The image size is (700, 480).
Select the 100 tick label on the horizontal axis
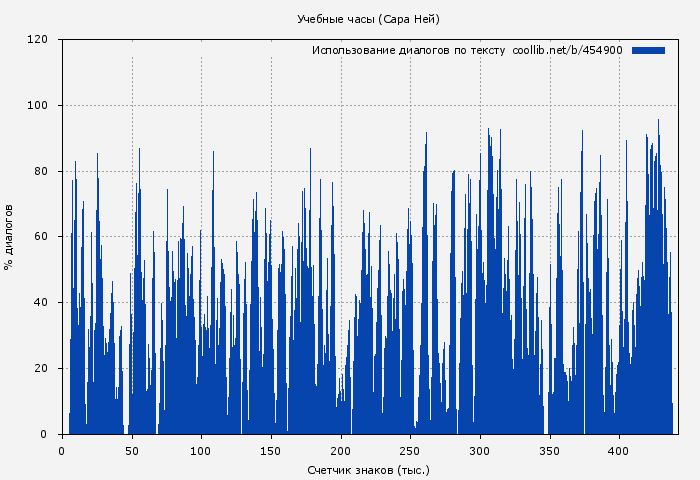[201, 450]
